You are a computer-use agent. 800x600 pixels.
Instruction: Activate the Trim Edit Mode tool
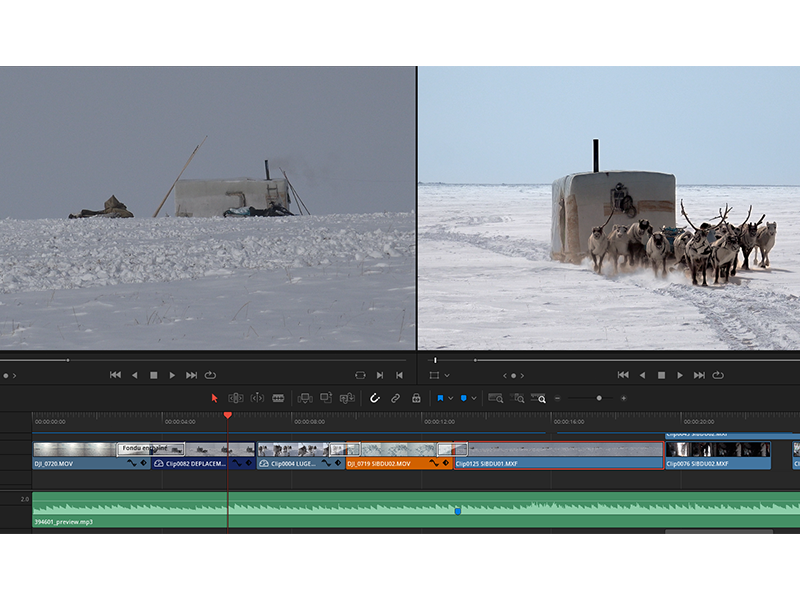point(235,398)
